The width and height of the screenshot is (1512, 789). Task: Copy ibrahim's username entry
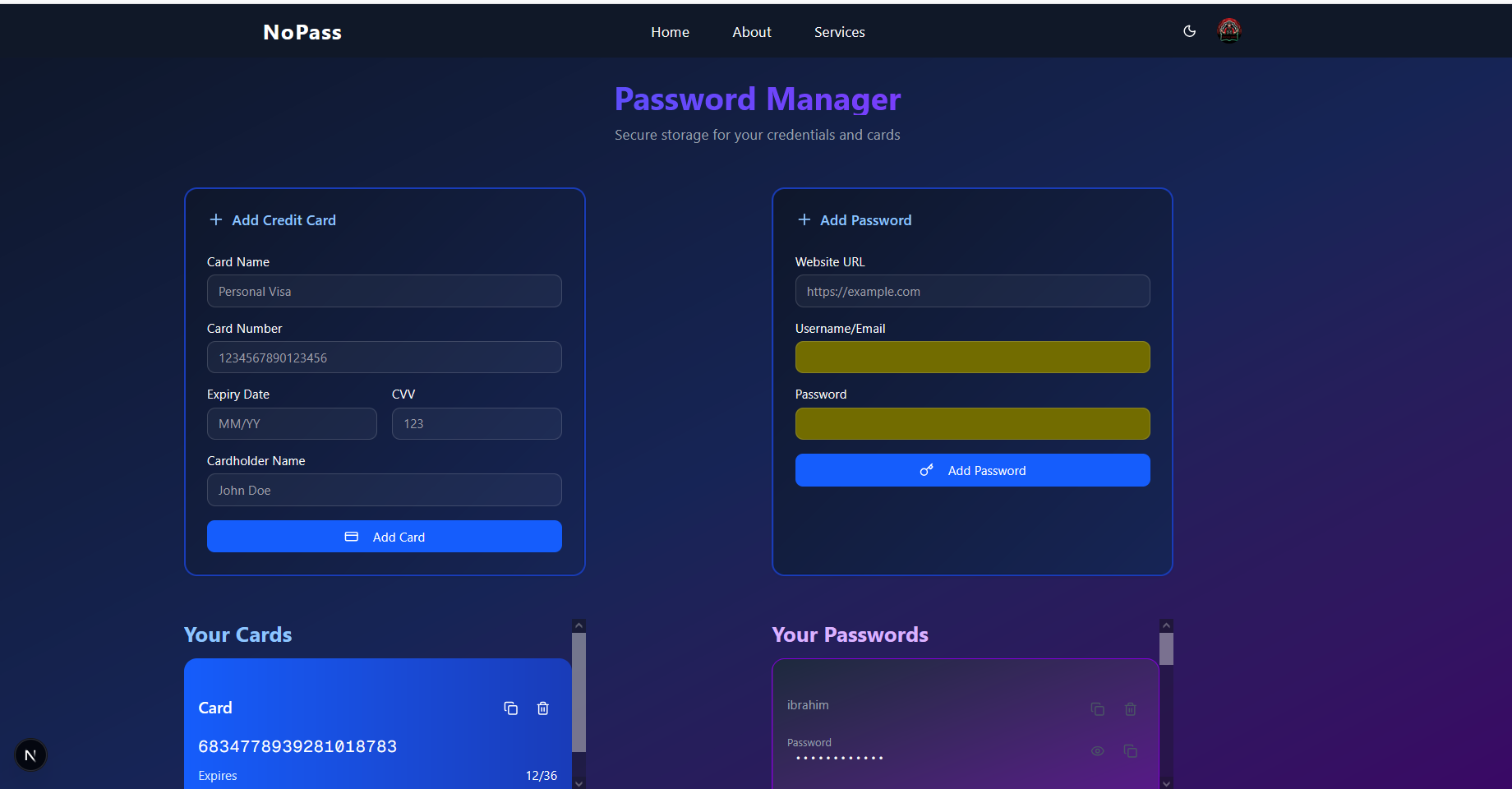1097,708
